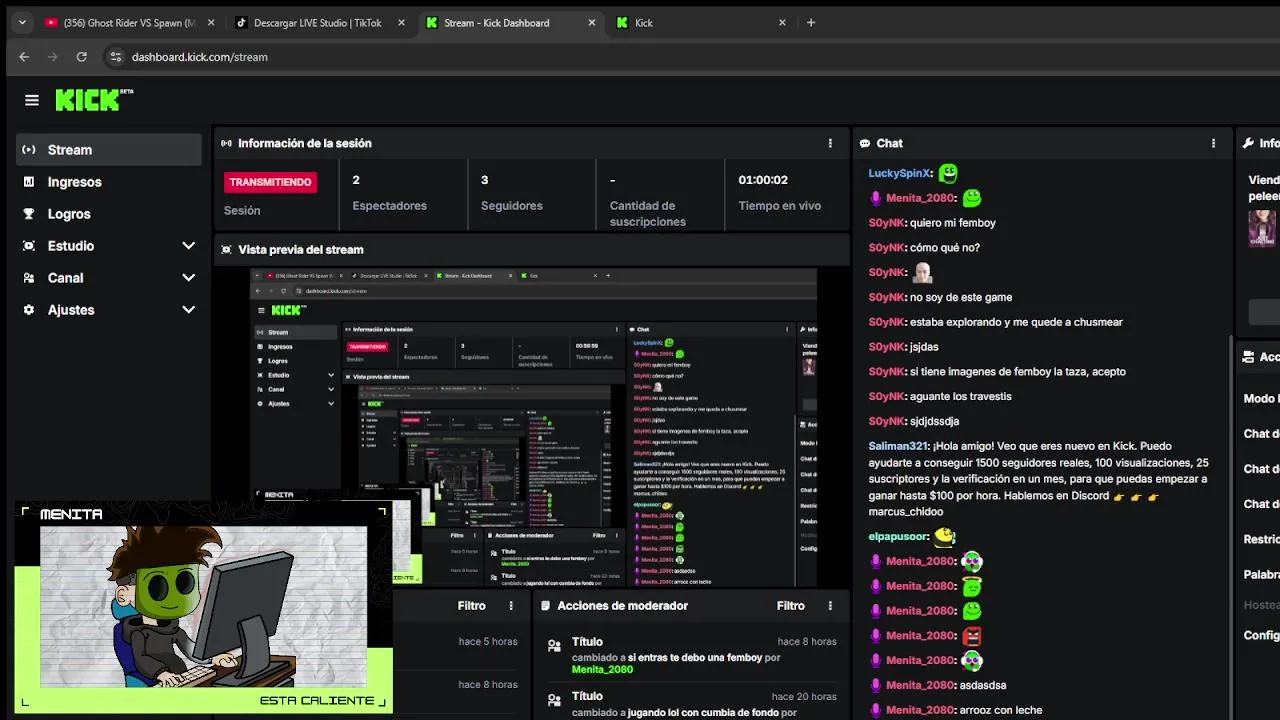Open the Chat panel options menu

tap(1214, 143)
